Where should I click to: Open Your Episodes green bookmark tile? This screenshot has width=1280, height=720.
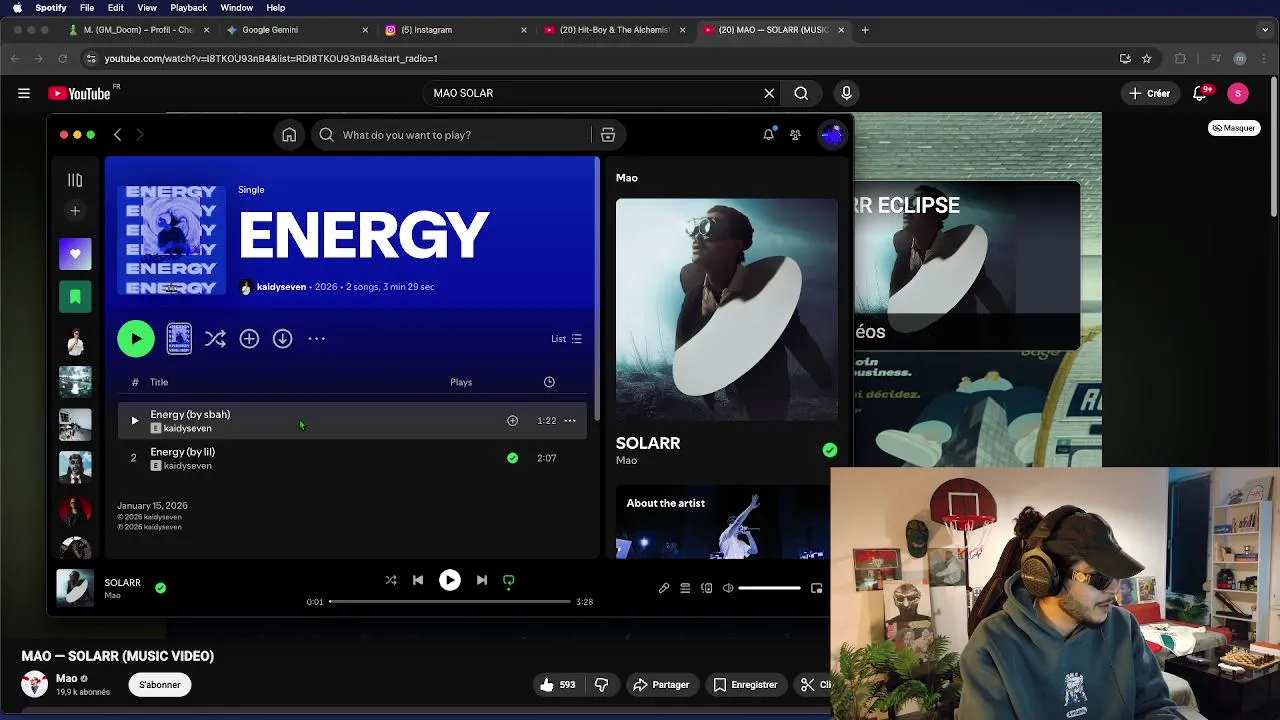click(75, 297)
